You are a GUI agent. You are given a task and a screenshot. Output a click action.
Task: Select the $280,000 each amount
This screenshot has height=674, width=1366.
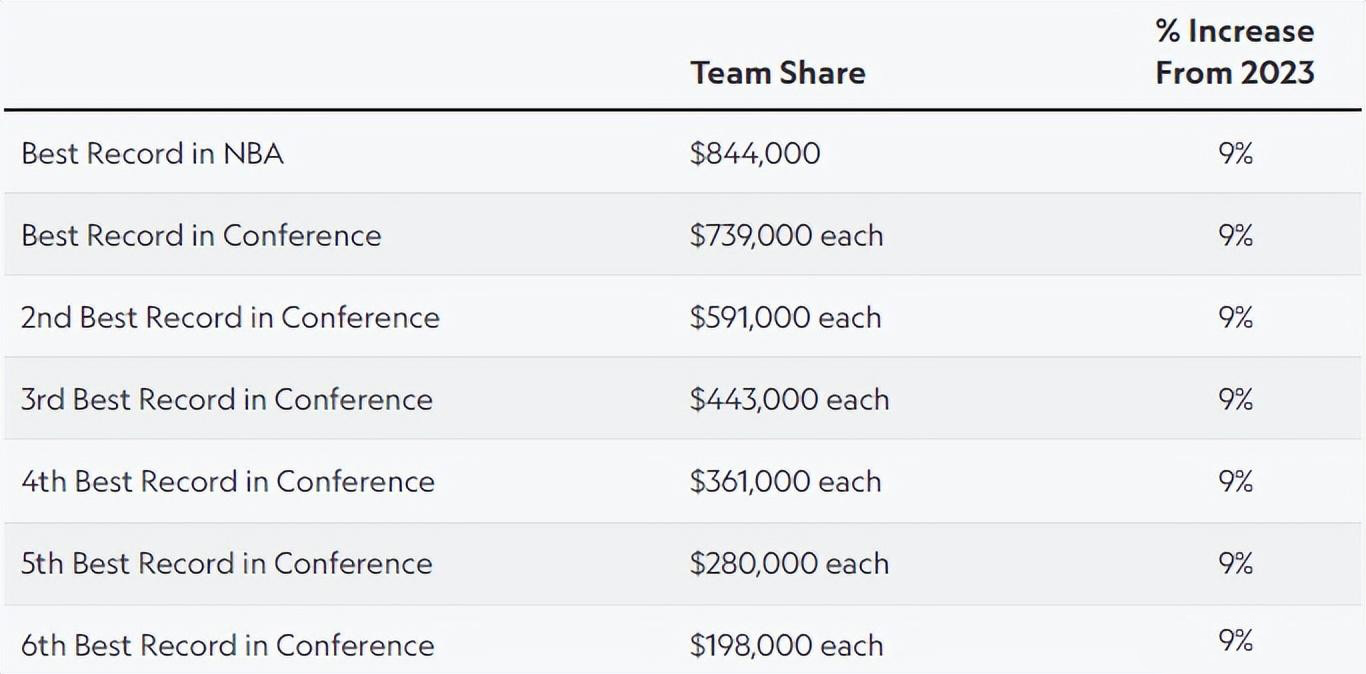(789, 563)
